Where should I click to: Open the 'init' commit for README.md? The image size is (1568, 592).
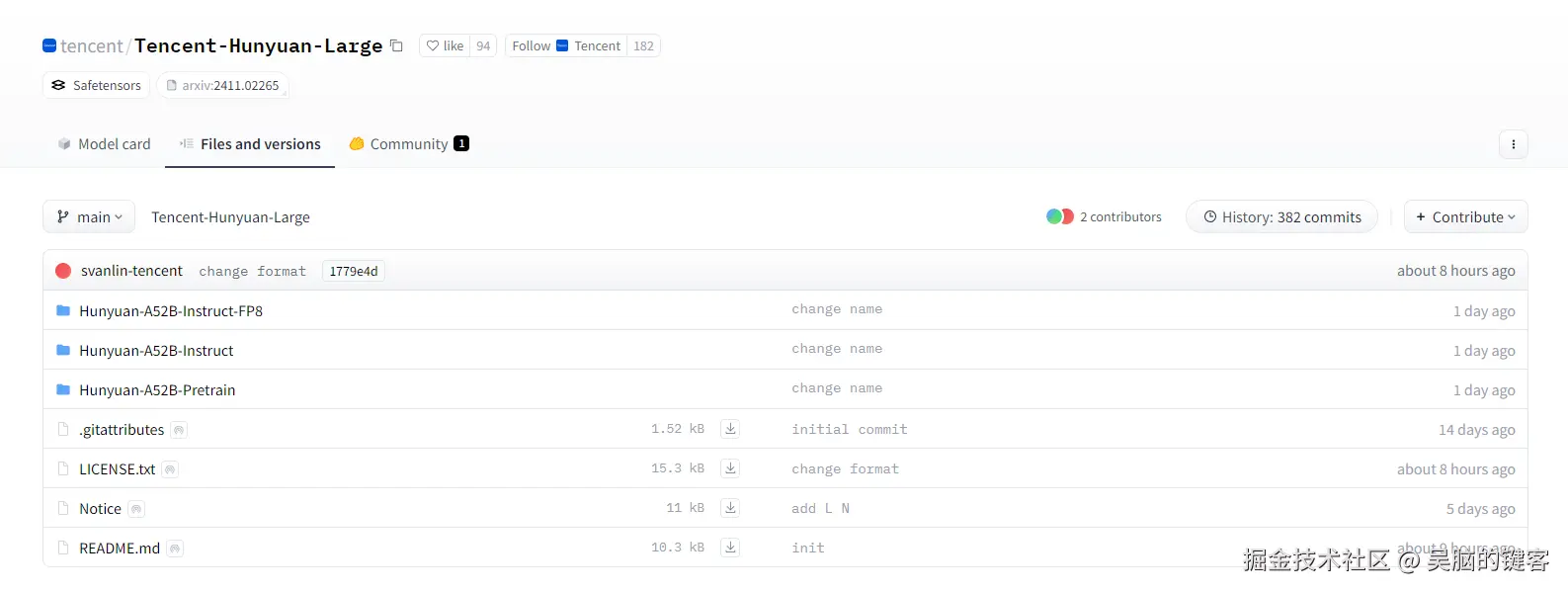tap(807, 548)
